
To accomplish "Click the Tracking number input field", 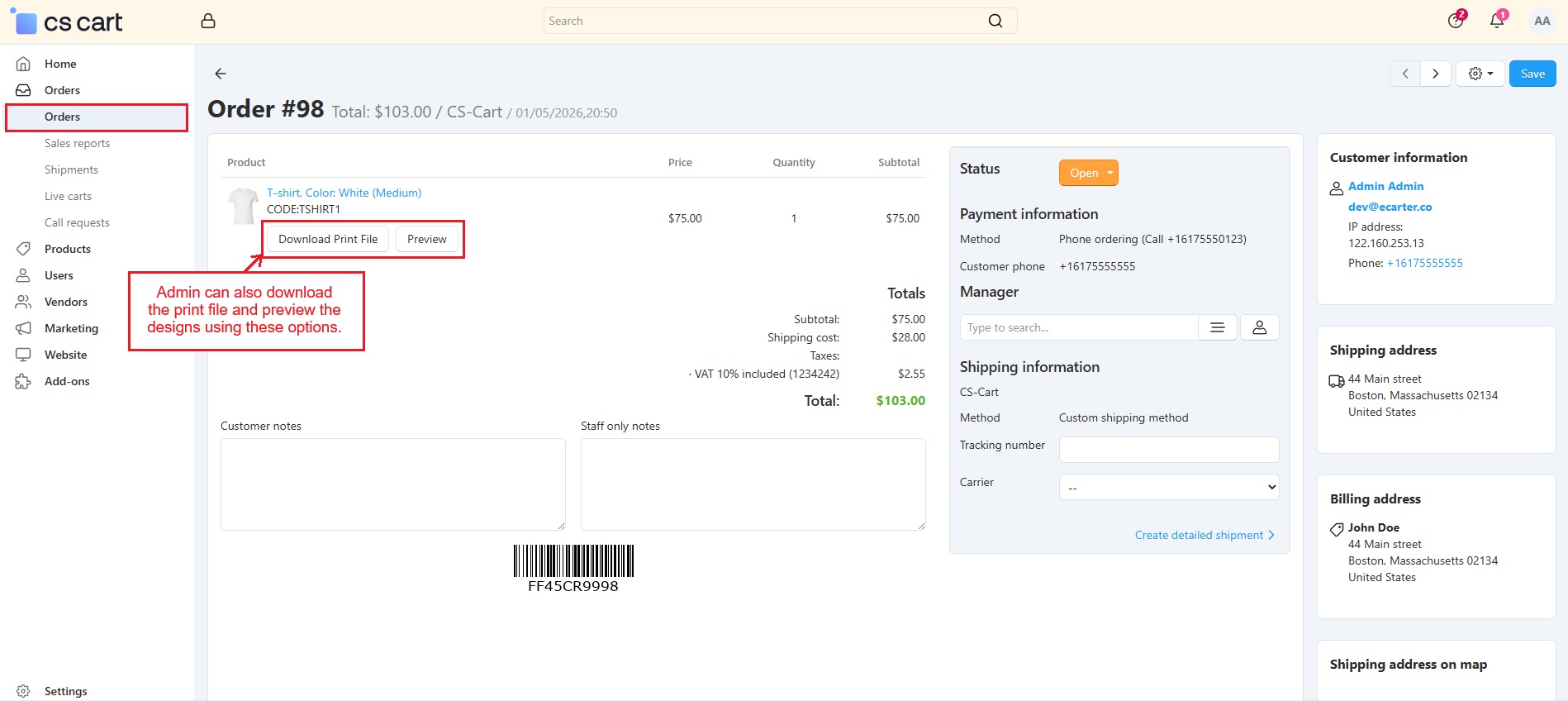I will (1168, 450).
